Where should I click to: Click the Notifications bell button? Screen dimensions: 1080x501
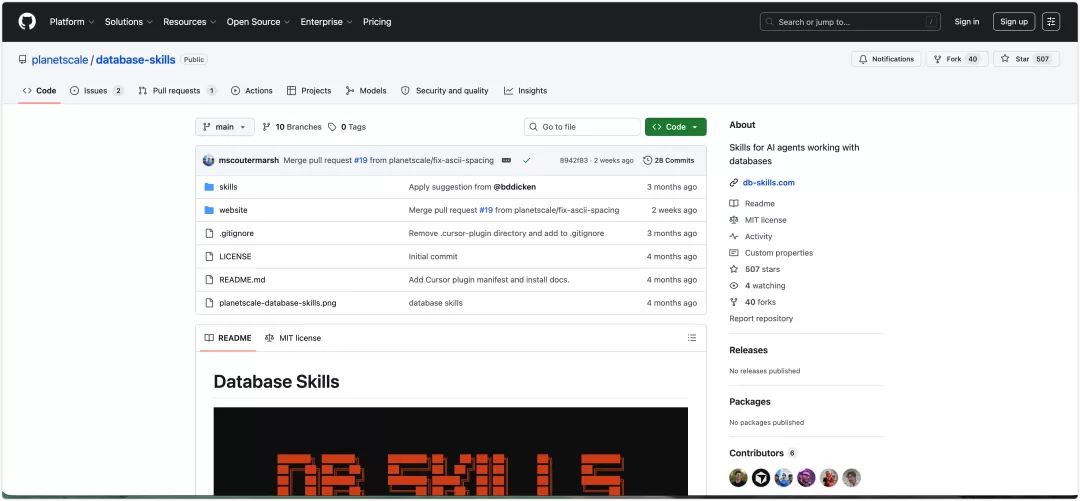[886, 59]
